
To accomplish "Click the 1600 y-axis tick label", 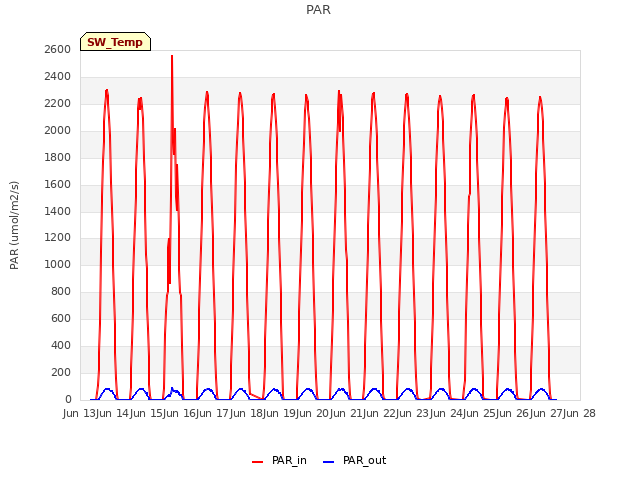I will [58, 184].
